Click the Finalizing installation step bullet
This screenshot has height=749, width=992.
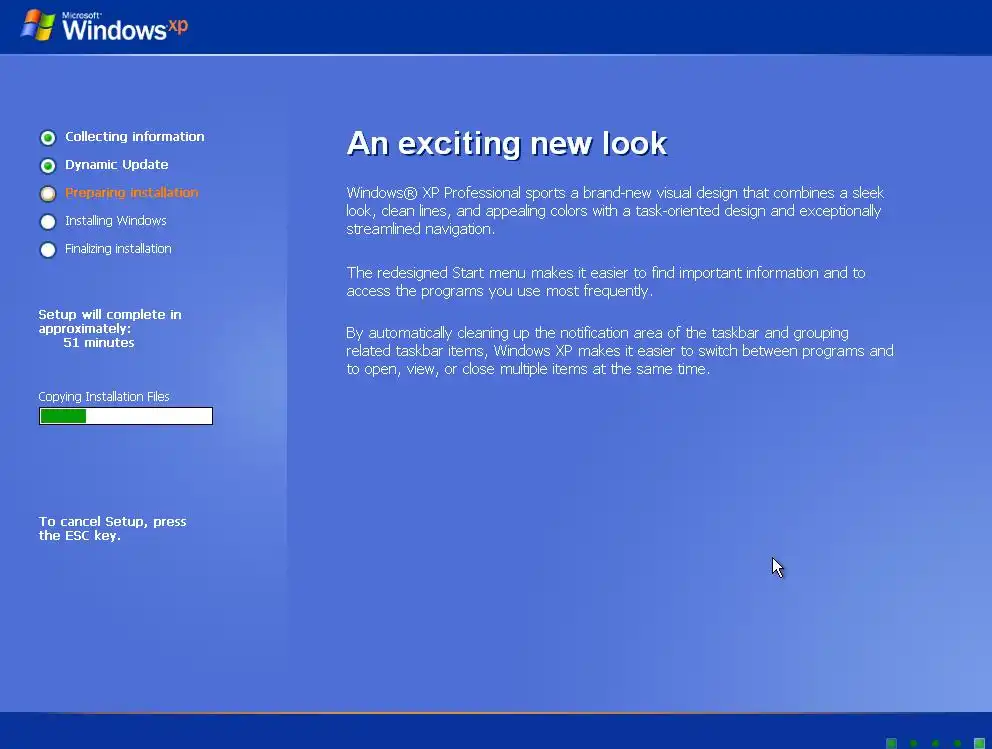(47, 250)
